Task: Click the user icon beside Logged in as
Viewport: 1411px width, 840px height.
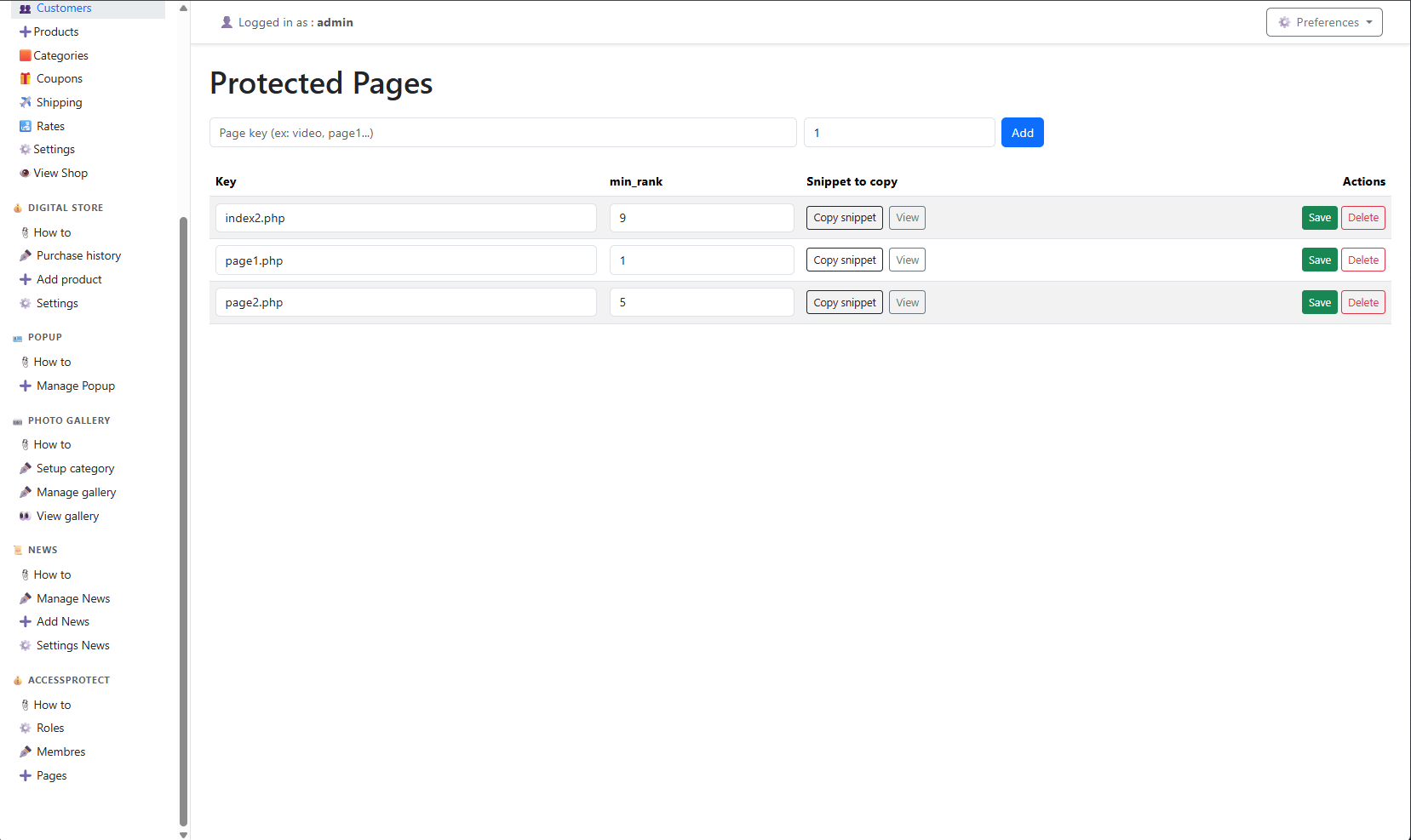Action: [x=227, y=22]
